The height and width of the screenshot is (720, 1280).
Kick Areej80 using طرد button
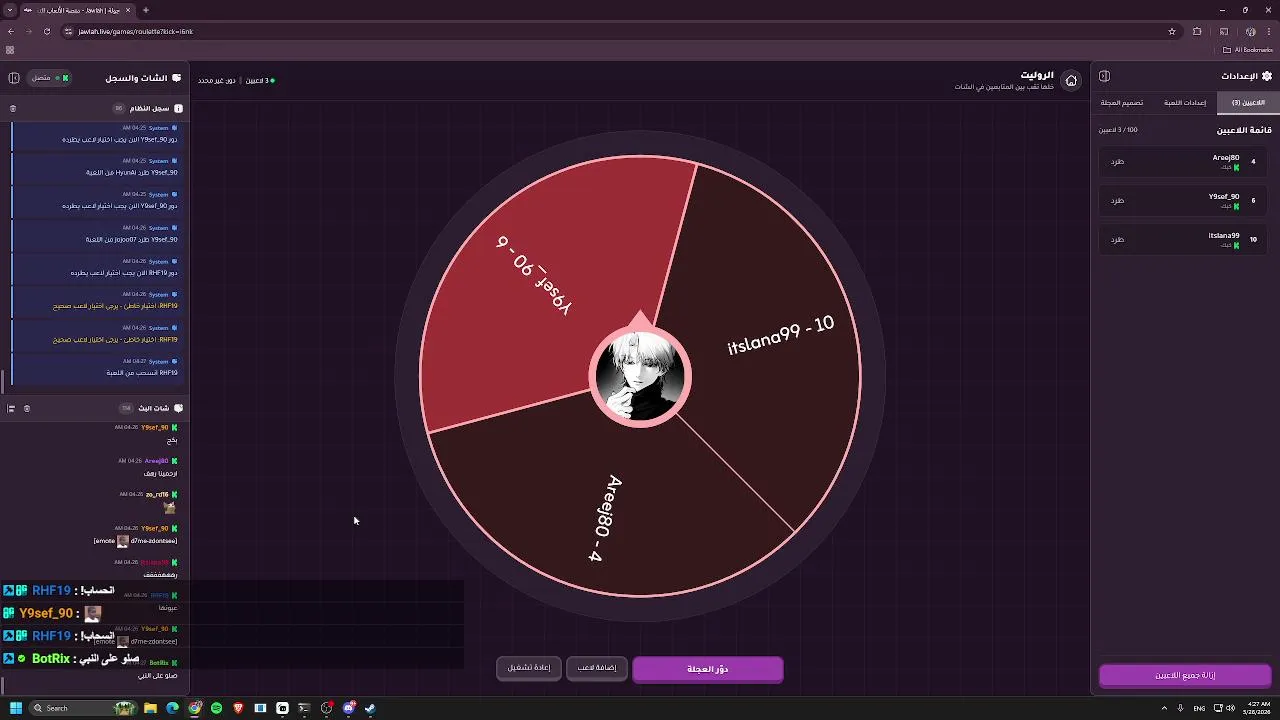coord(1117,161)
